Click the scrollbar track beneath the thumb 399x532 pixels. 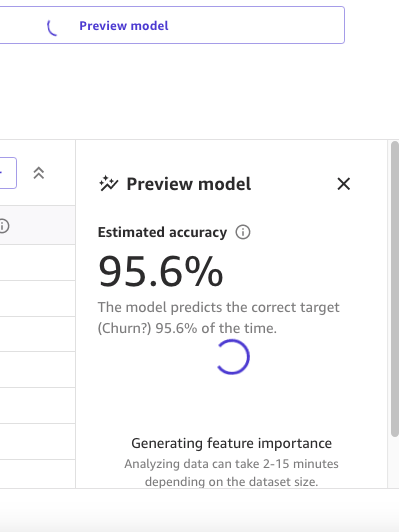pos(395,462)
